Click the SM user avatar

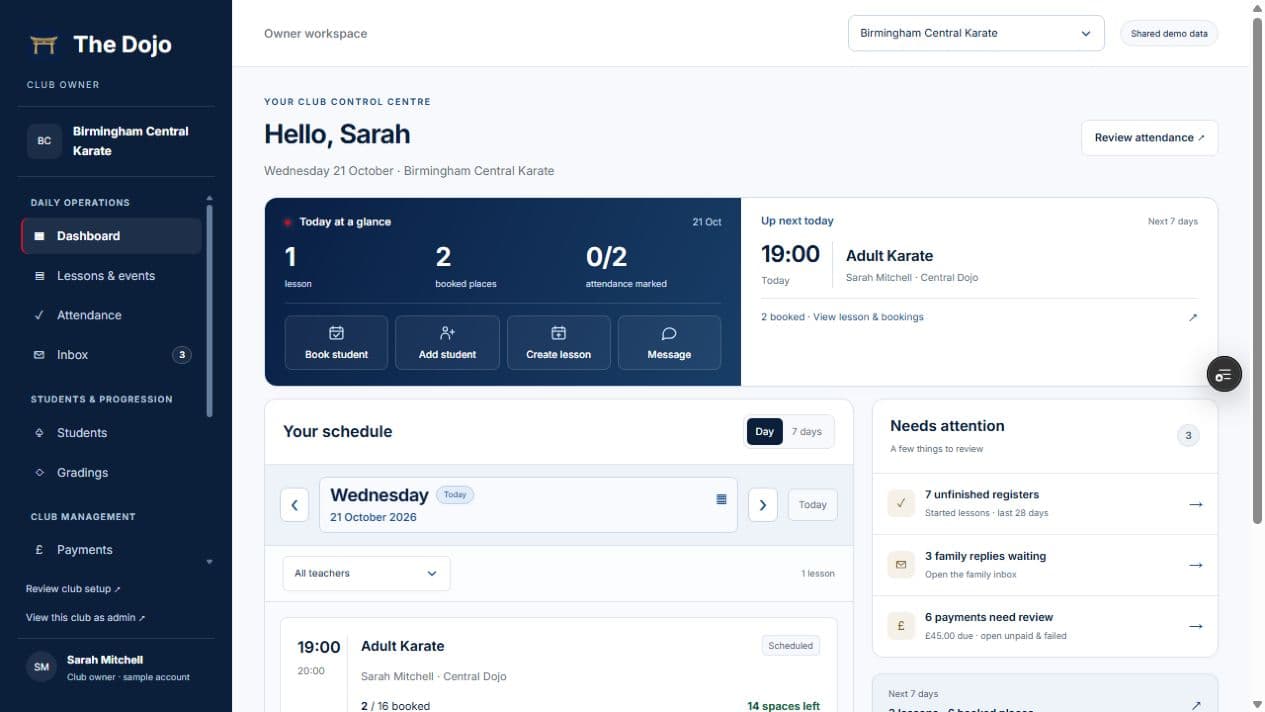pyautogui.click(x=41, y=667)
